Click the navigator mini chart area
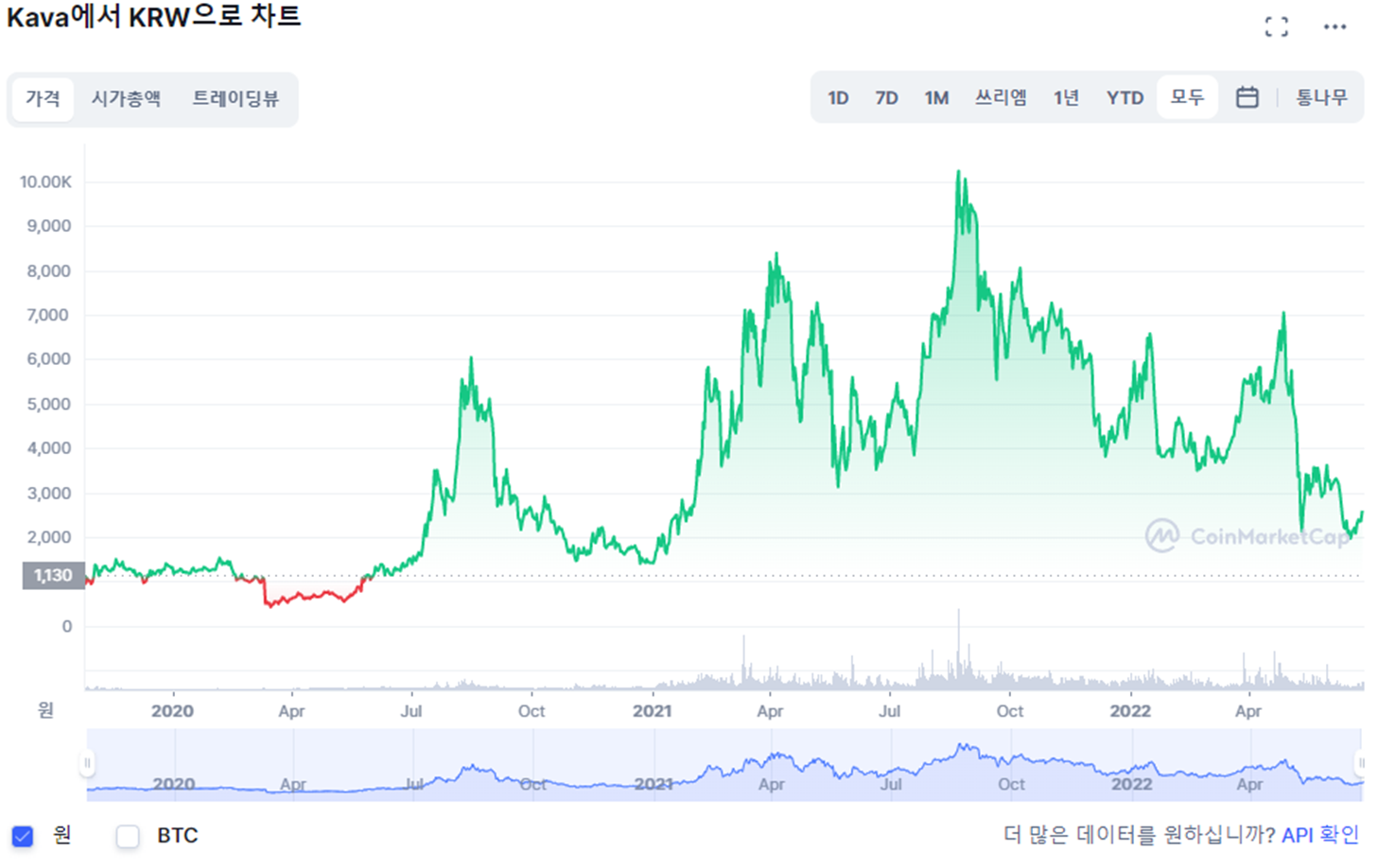 coord(724,765)
